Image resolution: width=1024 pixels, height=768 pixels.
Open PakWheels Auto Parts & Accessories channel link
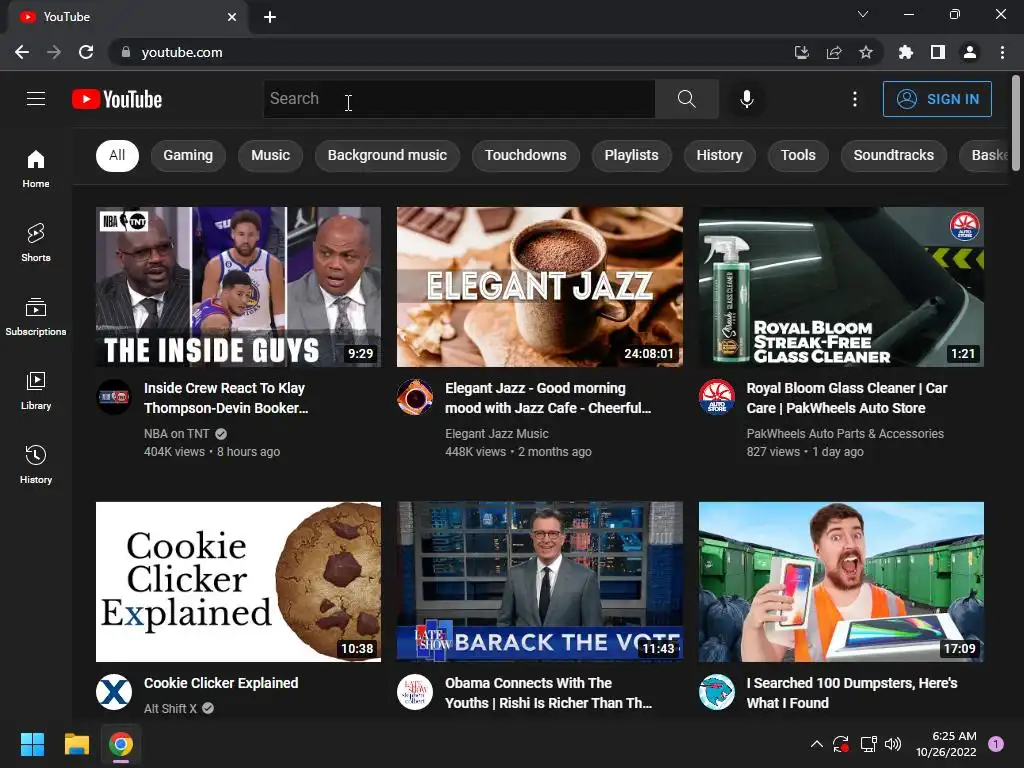(x=845, y=434)
